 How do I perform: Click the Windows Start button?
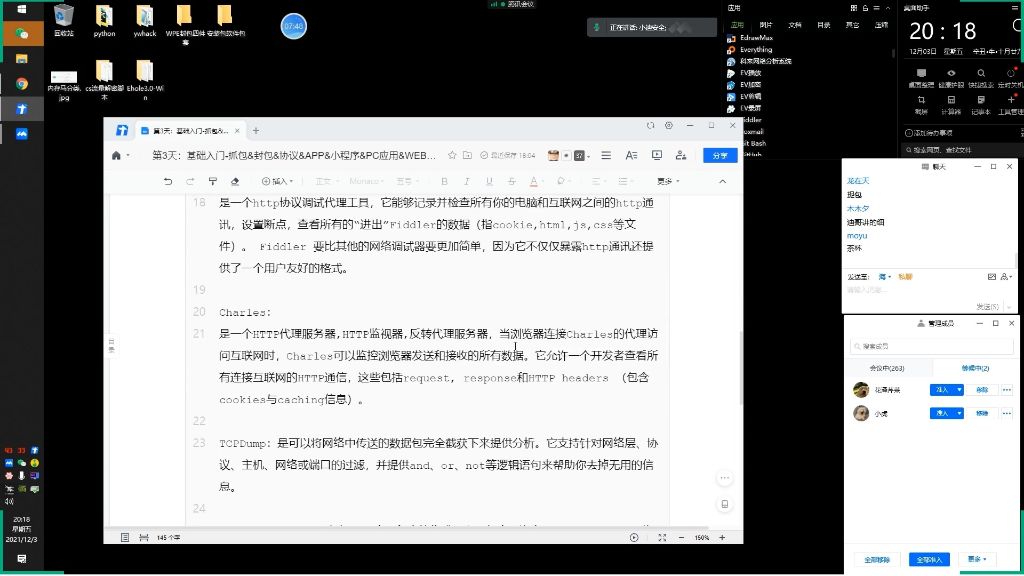[22, 9]
